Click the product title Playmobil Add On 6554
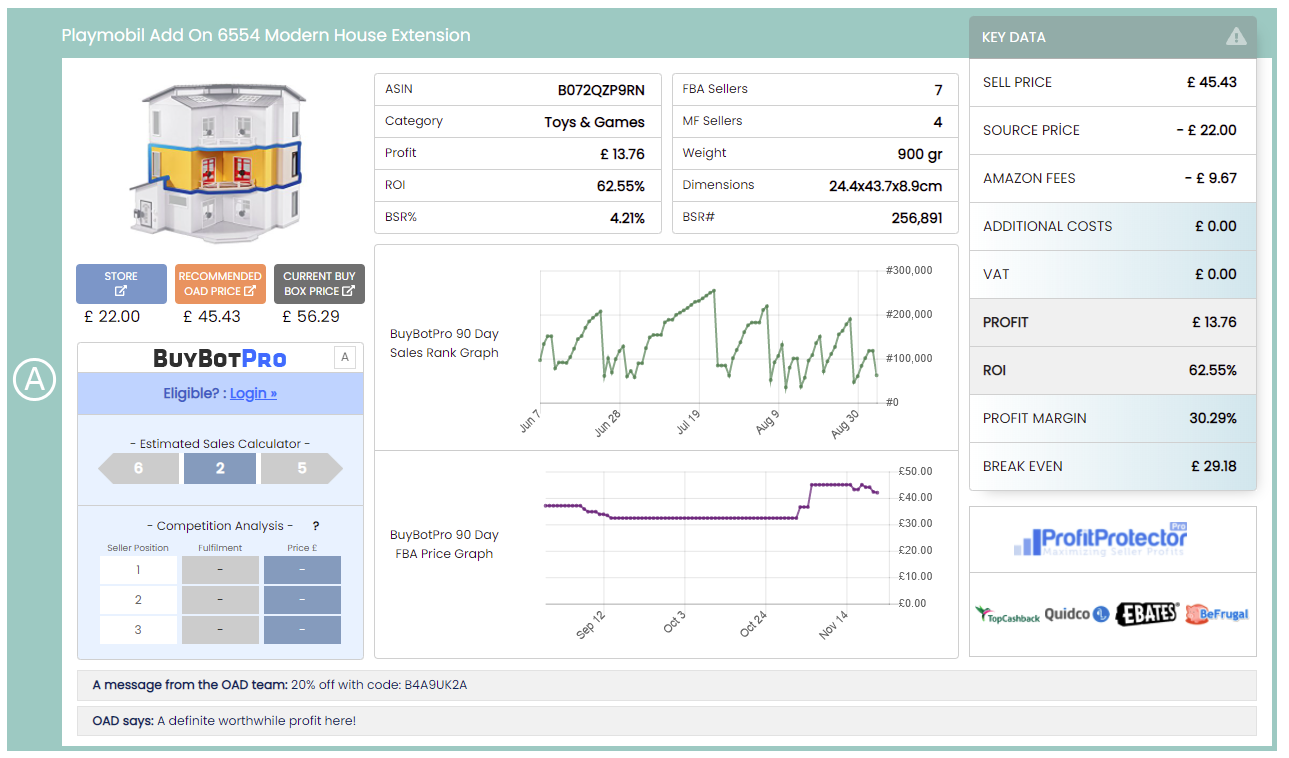 [266, 35]
